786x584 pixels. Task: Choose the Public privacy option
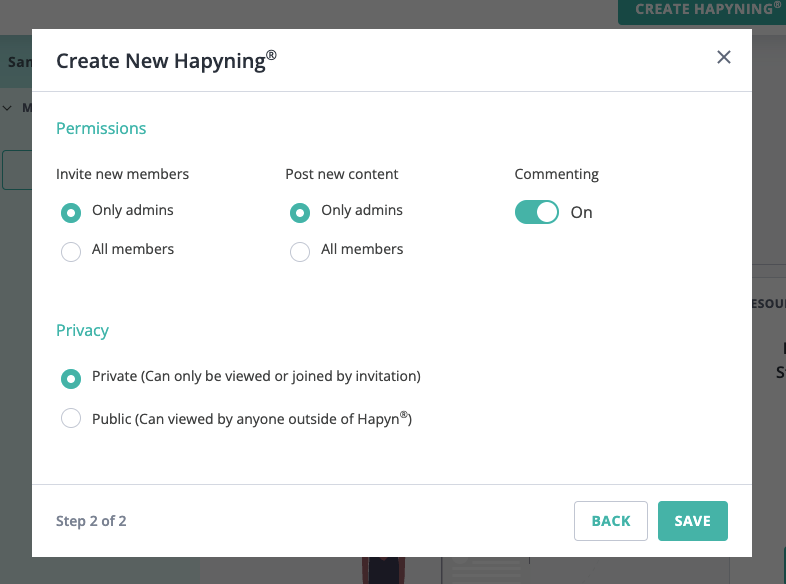(x=71, y=418)
